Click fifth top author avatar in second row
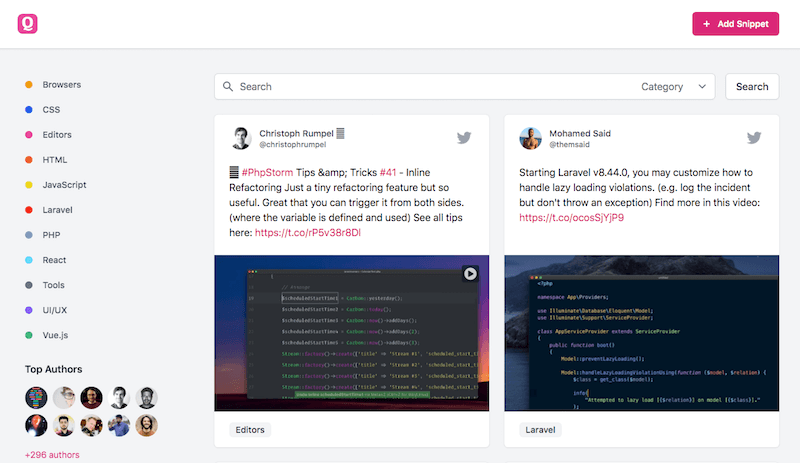The width and height of the screenshot is (800, 463). coord(146,425)
